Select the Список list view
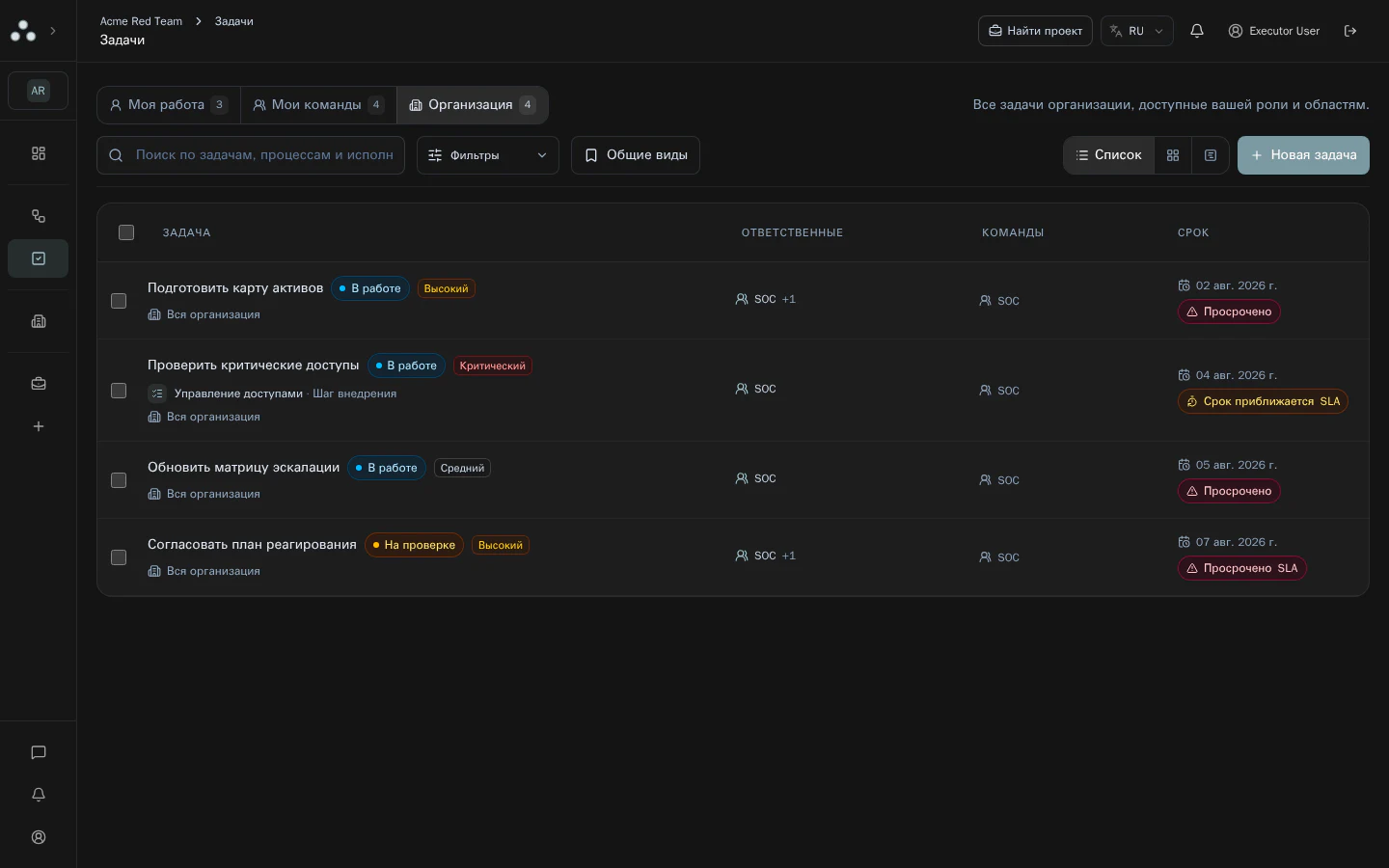 (x=1109, y=155)
